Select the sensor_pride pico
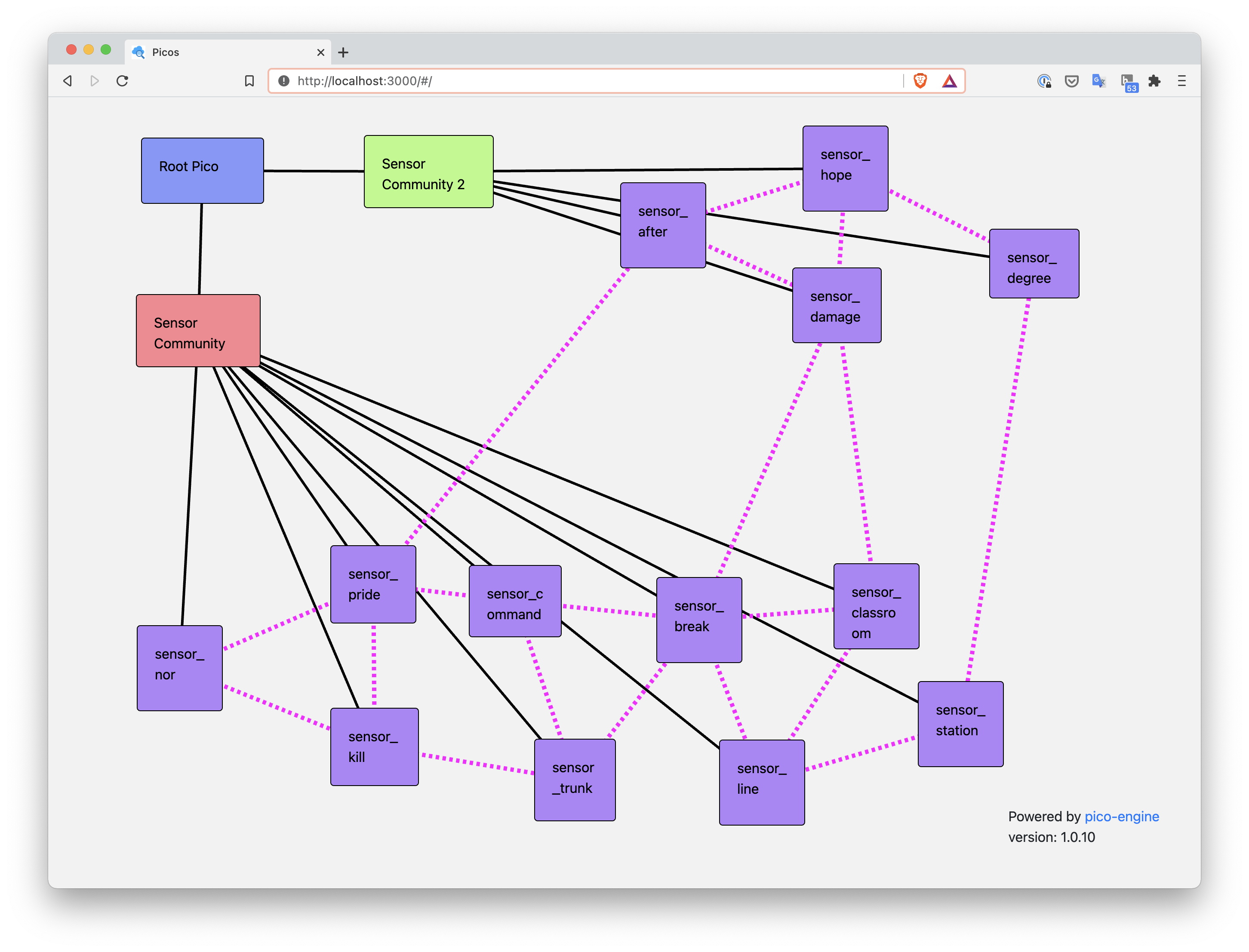 coord(373,584)
